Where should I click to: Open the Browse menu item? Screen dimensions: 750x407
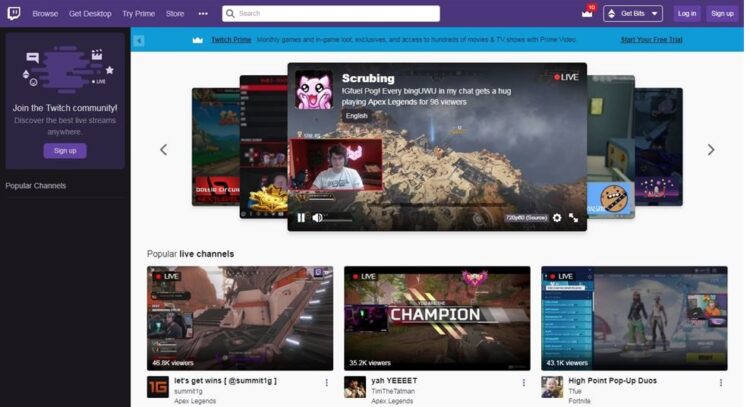(x=45, y=14)
